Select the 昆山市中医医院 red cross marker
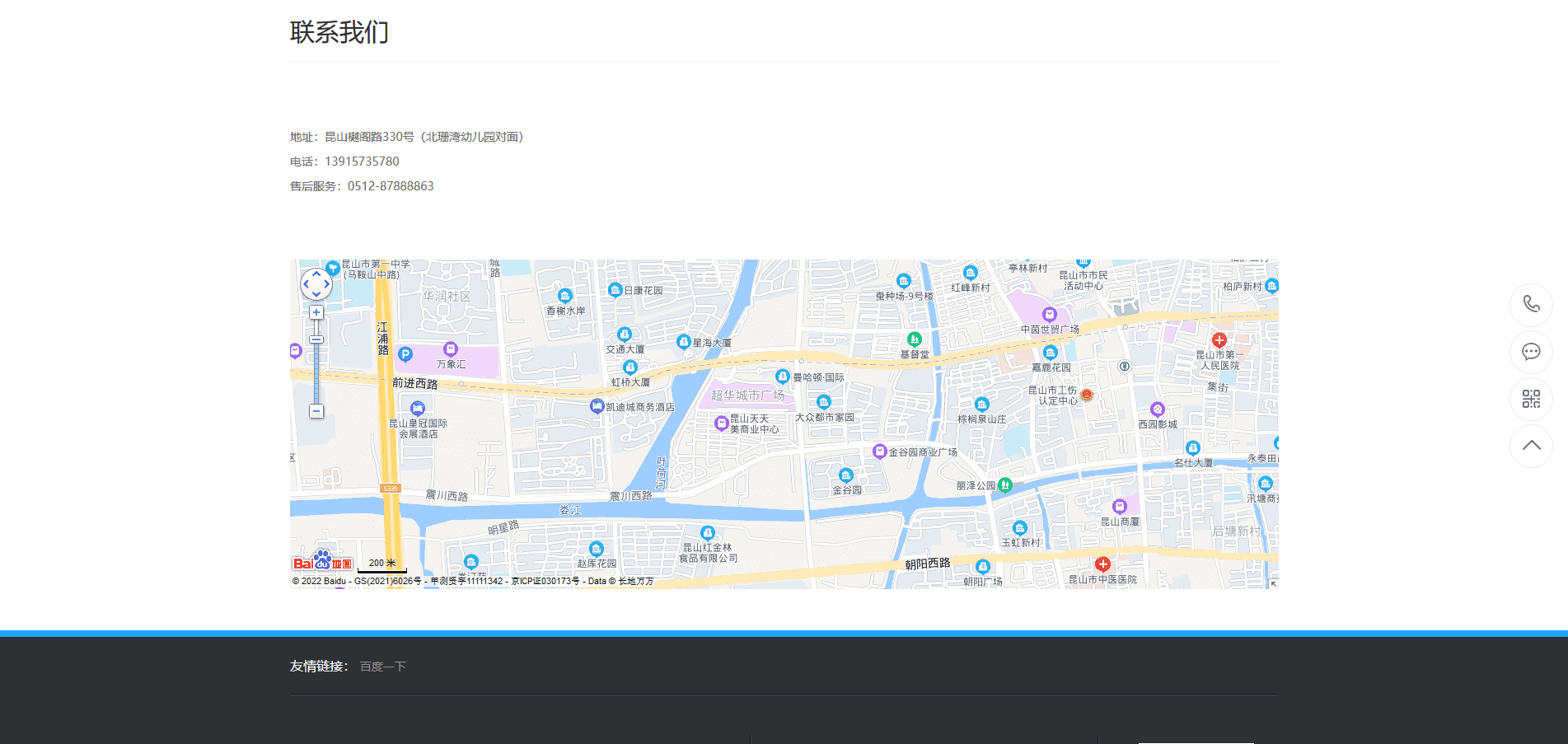The image size is (1568, 744). click(1102, 564)
